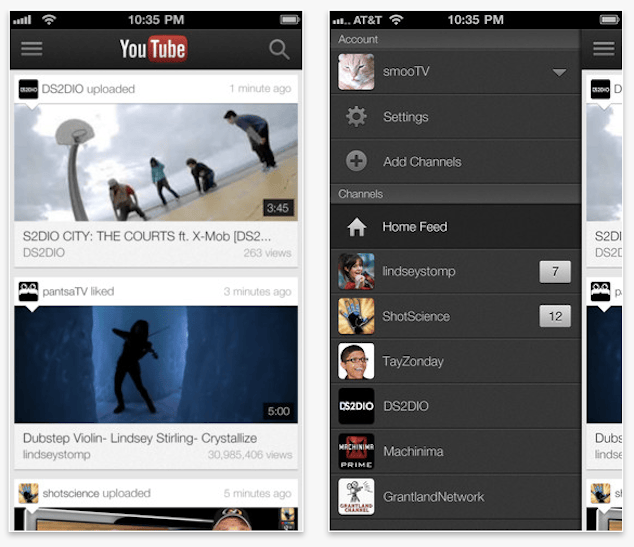Click 'S2DIO CITY: THE COURTS' video title

pos(147,236)
